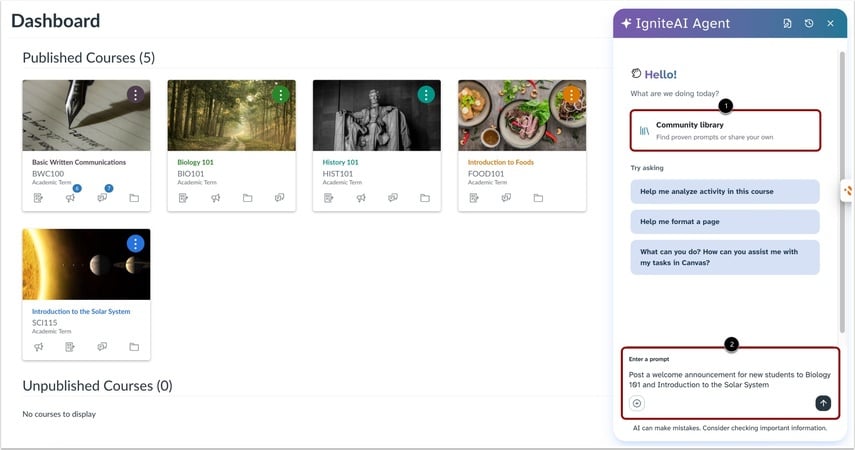This screenshot has width=855, height=450.
Task: Open Assignments icon on History 101 card
Action: (x=329, y=198)
